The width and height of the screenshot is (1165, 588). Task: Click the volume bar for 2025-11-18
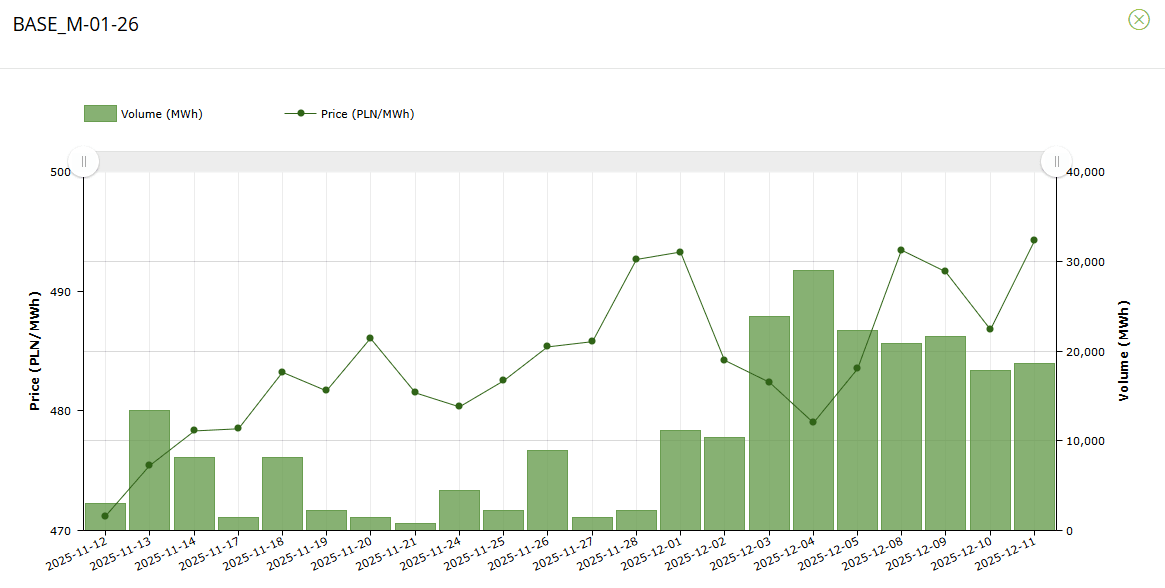282,494
